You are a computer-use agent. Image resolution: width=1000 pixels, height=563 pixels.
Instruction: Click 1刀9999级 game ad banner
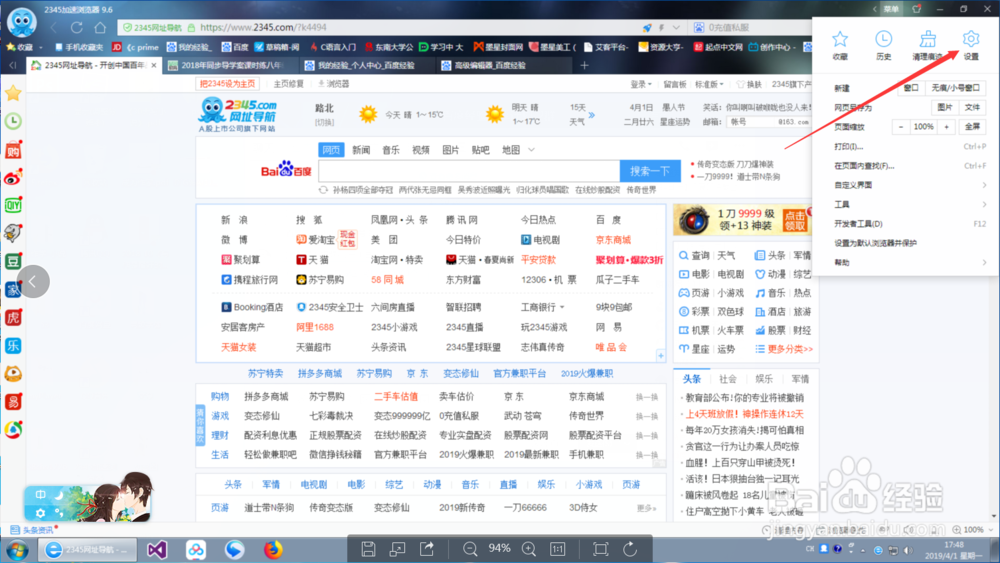pyautogui.click(x=742, y=221)
